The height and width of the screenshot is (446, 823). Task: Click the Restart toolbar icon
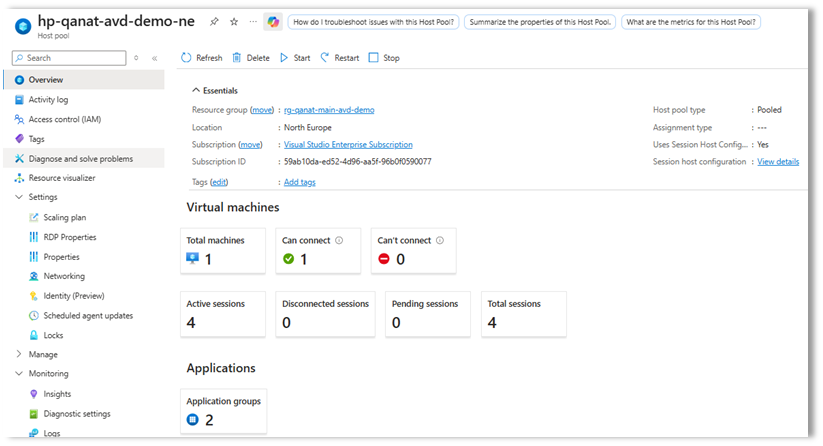[325, 58]
